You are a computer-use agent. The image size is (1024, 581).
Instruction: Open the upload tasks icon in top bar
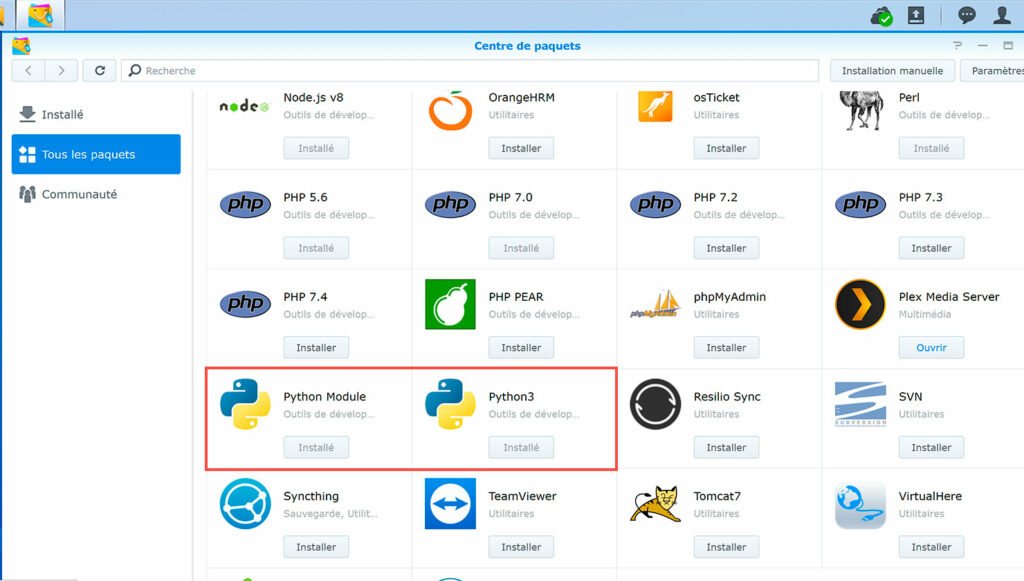[x=916, y=16]
